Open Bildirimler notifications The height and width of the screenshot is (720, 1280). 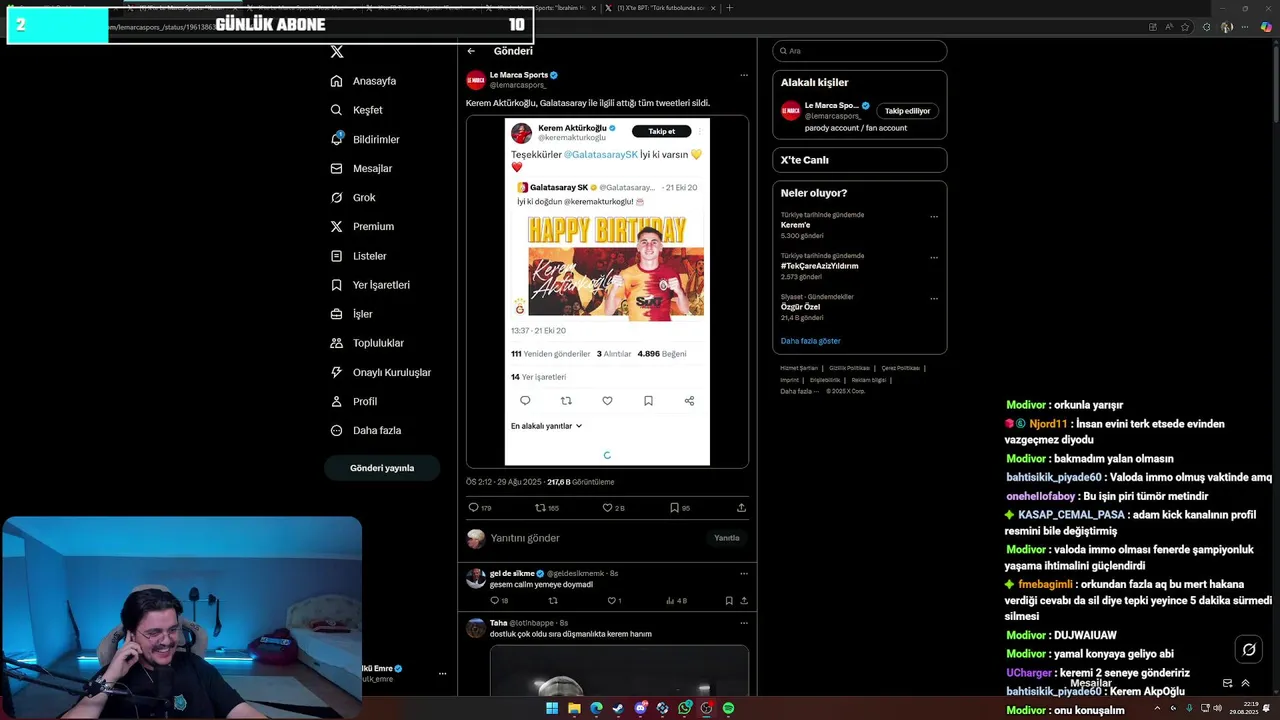click(x=365, y=139)
